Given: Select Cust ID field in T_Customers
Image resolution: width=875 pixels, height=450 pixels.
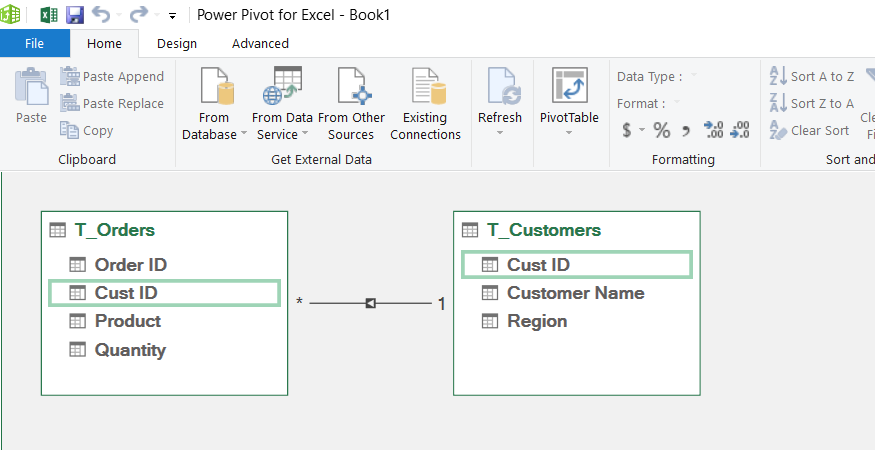Looking at the screenshot, I should click(576, 265).
